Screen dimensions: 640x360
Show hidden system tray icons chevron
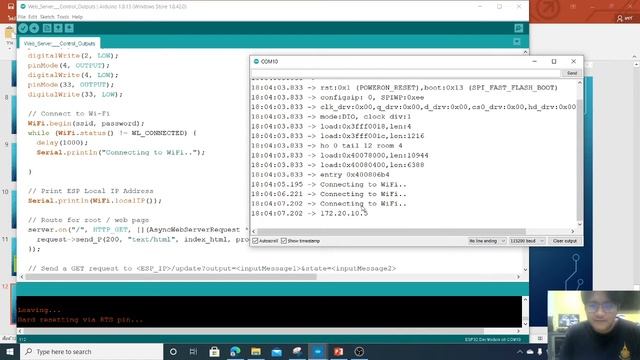(520, 351)
